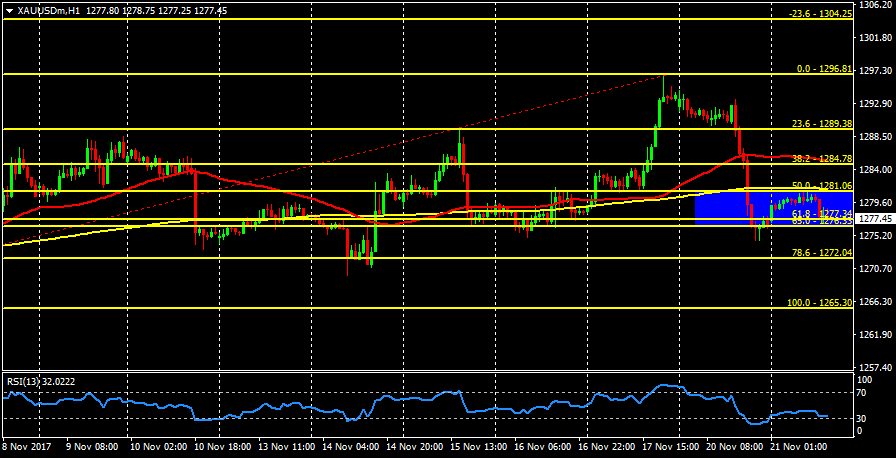
Task: Click the blue RSI line in the indicator panel
Action: coord(300,412)
